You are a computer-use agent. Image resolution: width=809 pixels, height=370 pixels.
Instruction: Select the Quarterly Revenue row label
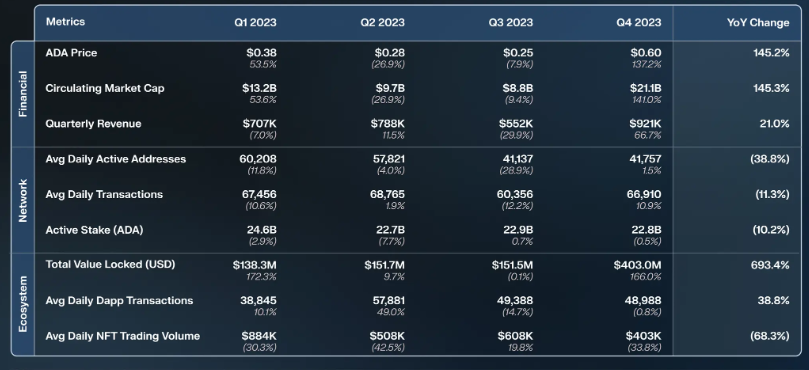coord(93,124)
